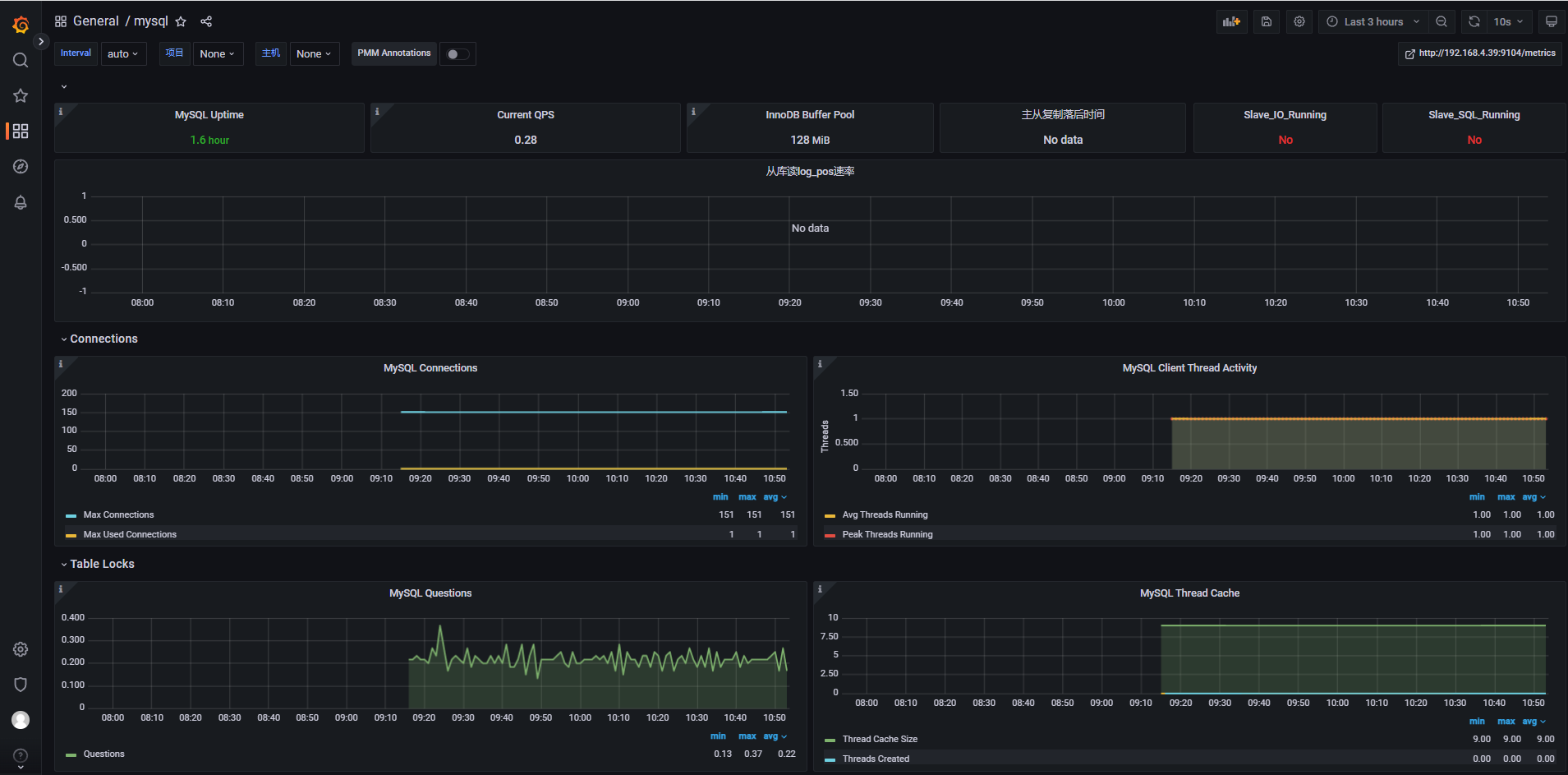
Task: Open dashboard settings gear in top bar
Action: [1299, 22]
